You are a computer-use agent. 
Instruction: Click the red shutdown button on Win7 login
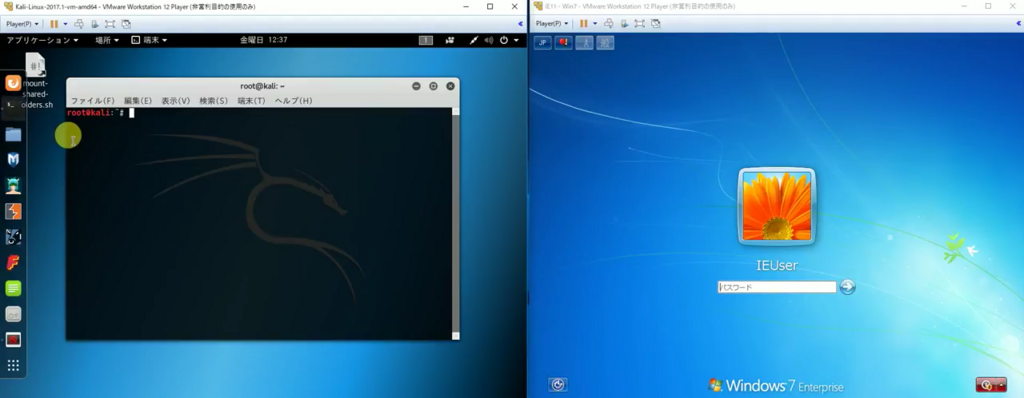(x=986, y=385)
